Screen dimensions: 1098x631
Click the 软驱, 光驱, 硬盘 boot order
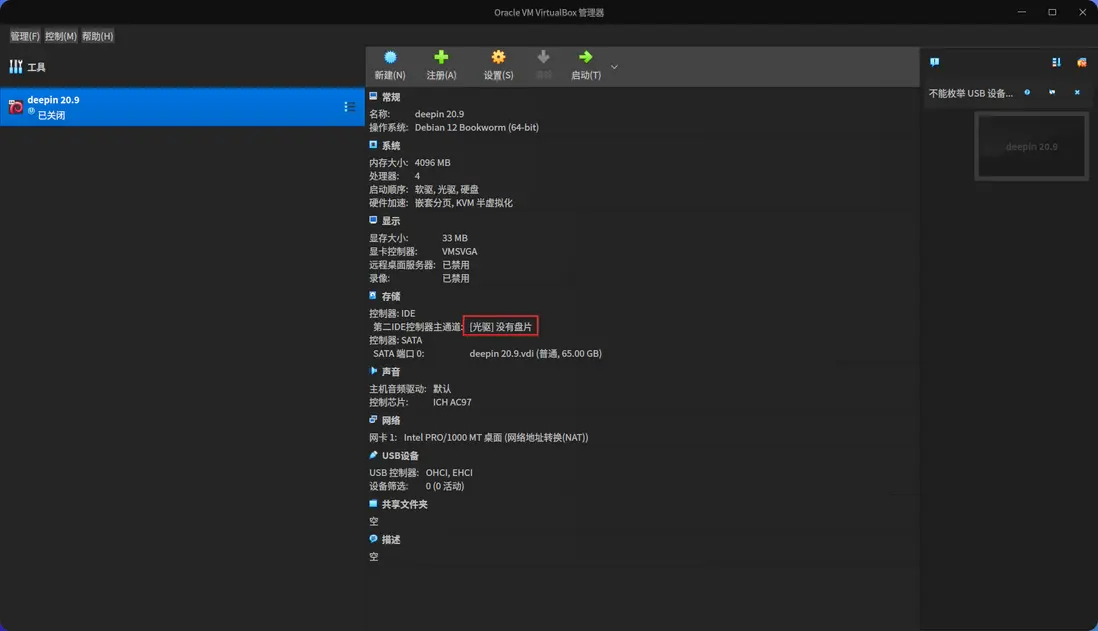pyautogui.click(x=447, y=189)
